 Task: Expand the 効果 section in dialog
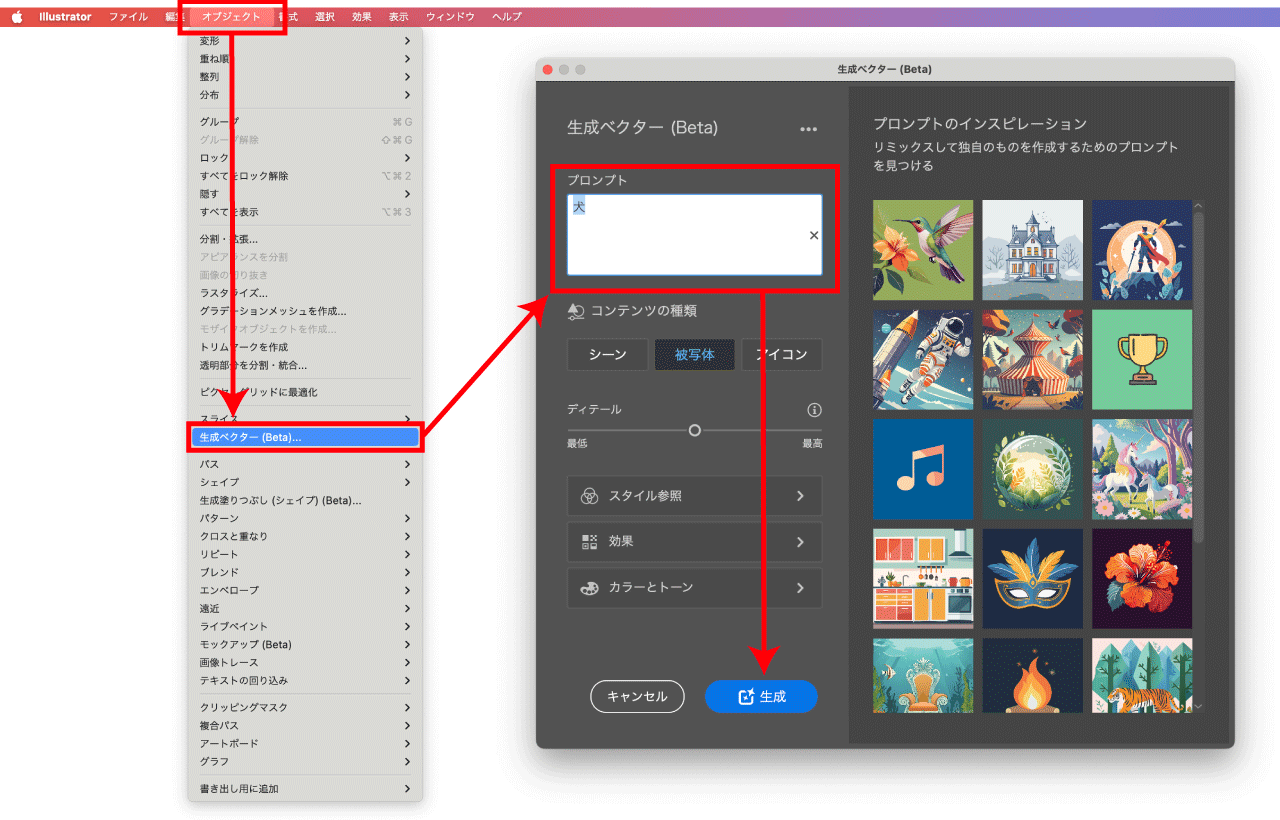pos(695,541)
